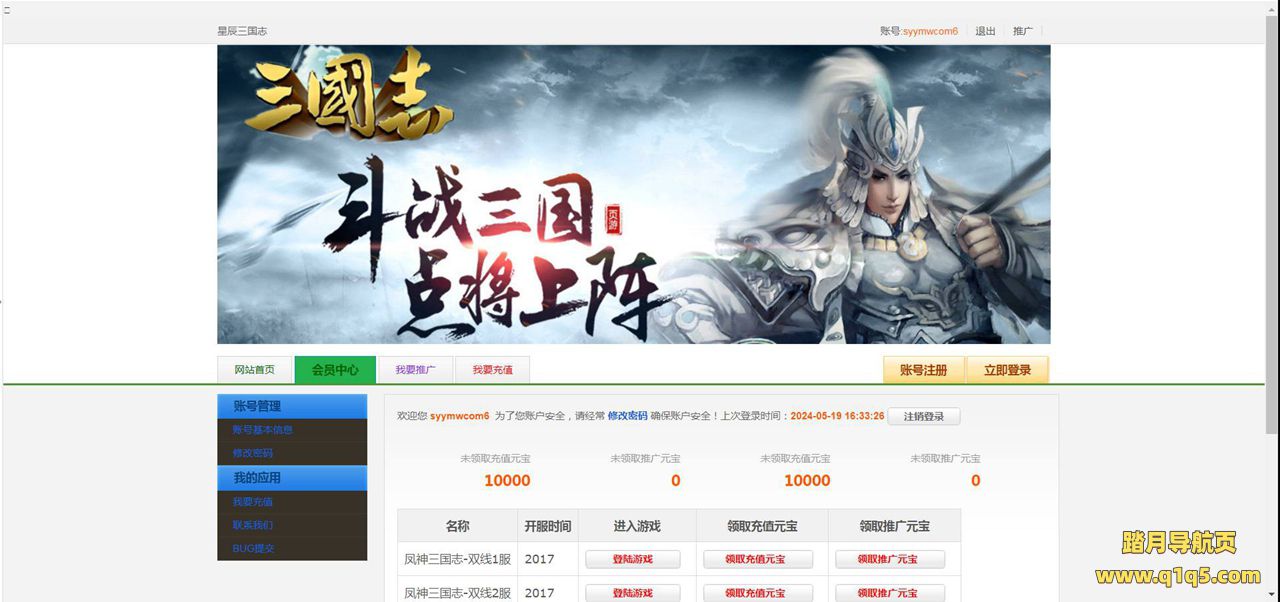Click the page's vertical scrollbar
Screen dimensions: 1280x602
point(1272,300)
